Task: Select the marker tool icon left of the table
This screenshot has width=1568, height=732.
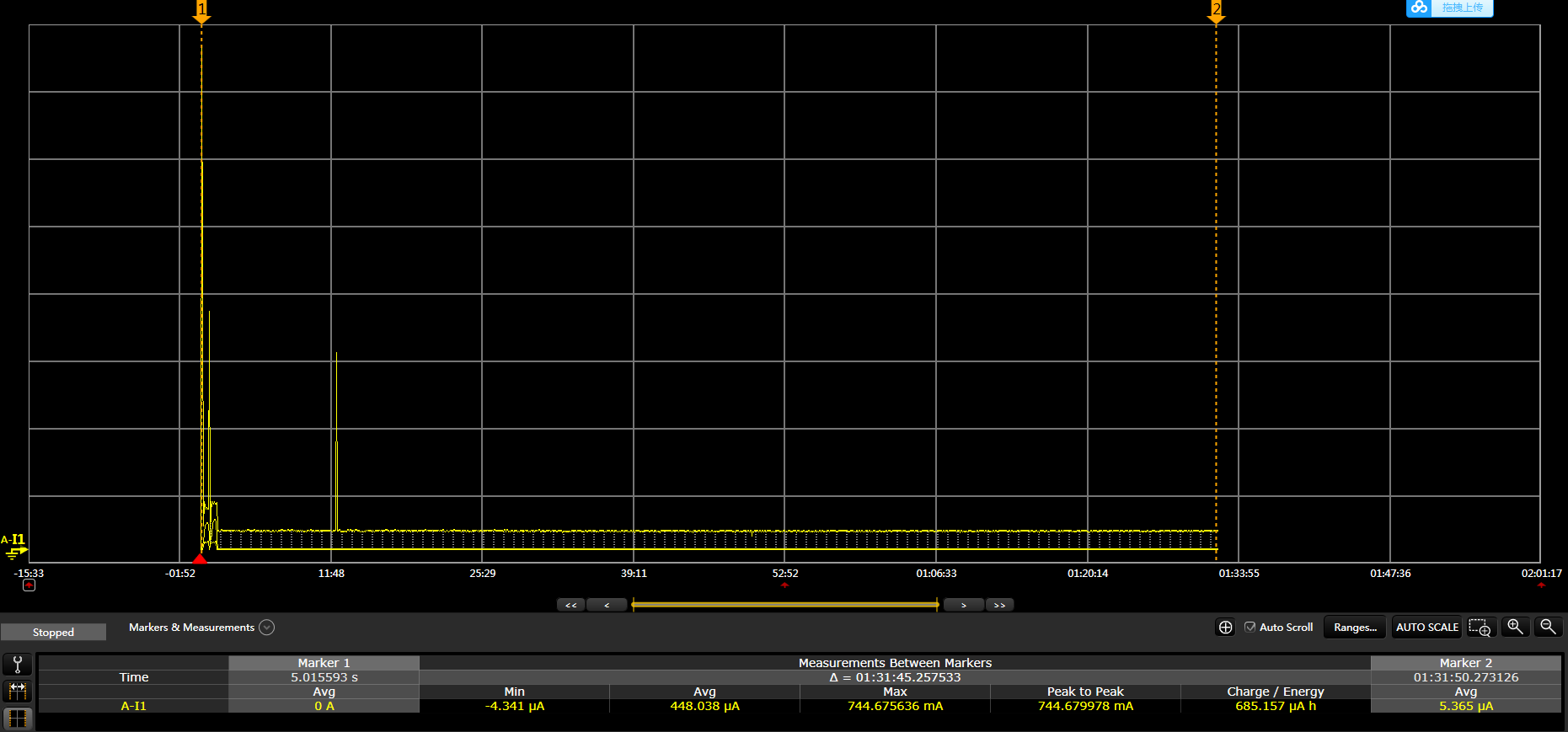Action: click(17, 665)
